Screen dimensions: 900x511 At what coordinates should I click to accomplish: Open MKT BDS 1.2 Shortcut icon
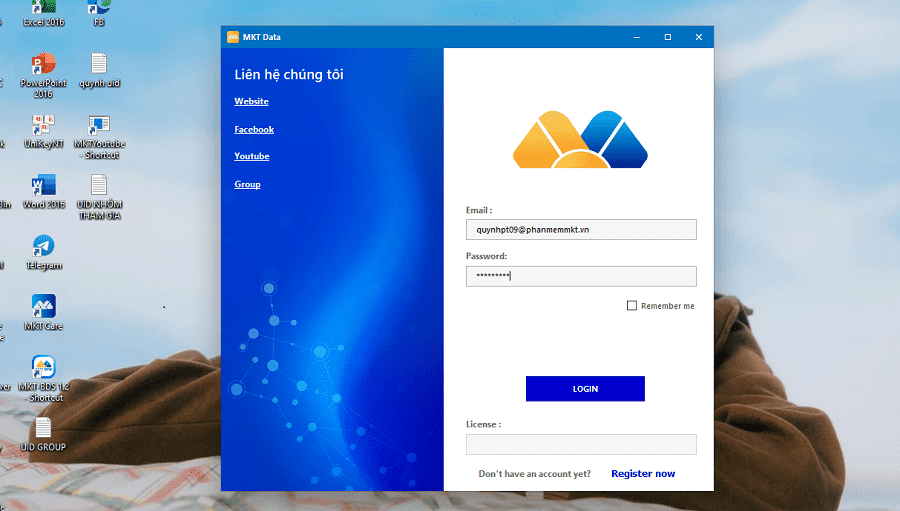pos(44,379)
